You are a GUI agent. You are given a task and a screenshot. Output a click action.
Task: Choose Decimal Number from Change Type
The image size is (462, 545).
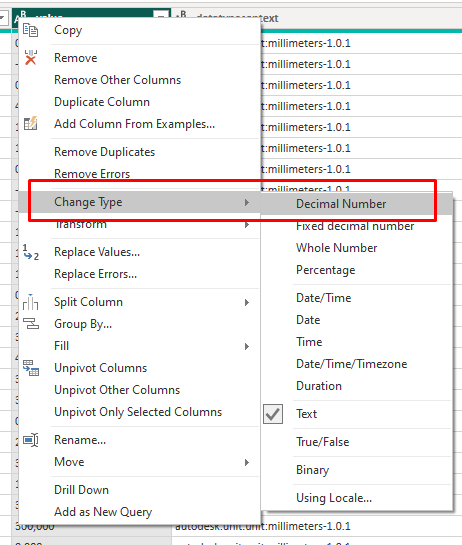tap(341, 204)
